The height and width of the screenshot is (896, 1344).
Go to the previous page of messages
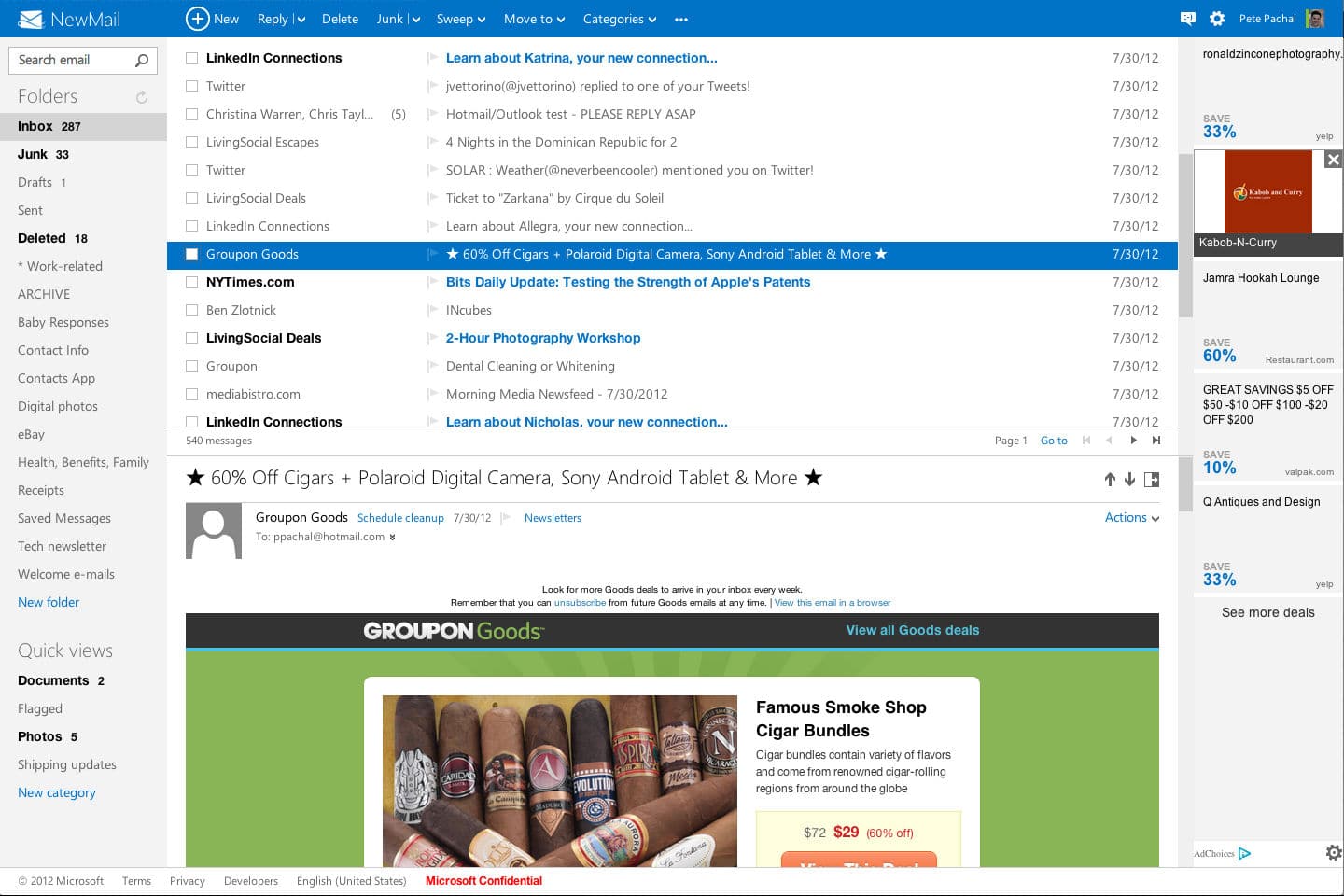click(x=1109, y=441)
